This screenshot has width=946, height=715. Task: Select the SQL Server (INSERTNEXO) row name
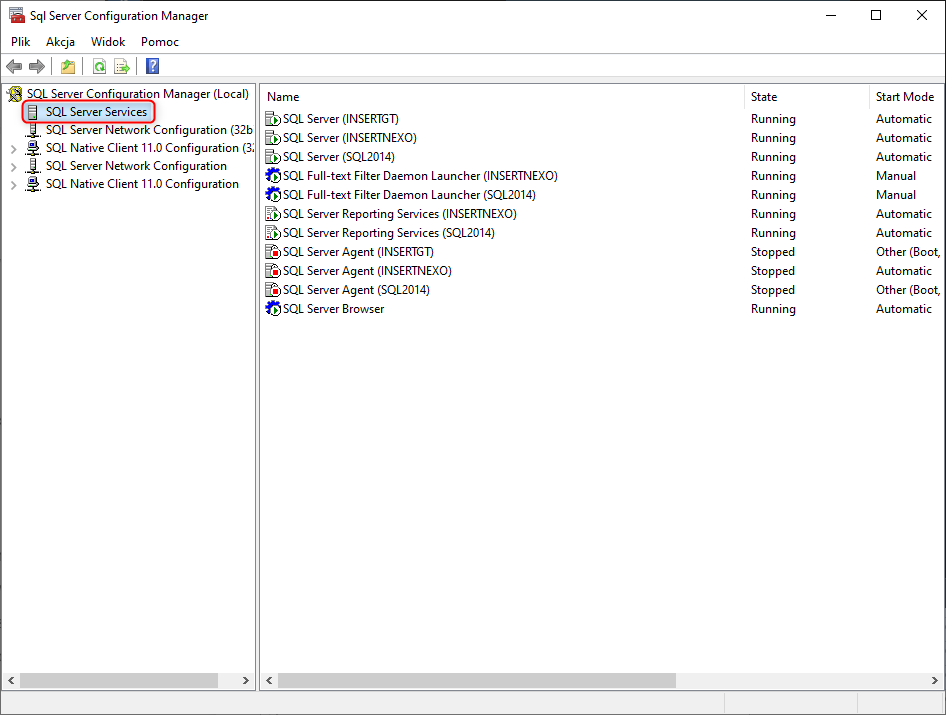(x=350, y=138)
